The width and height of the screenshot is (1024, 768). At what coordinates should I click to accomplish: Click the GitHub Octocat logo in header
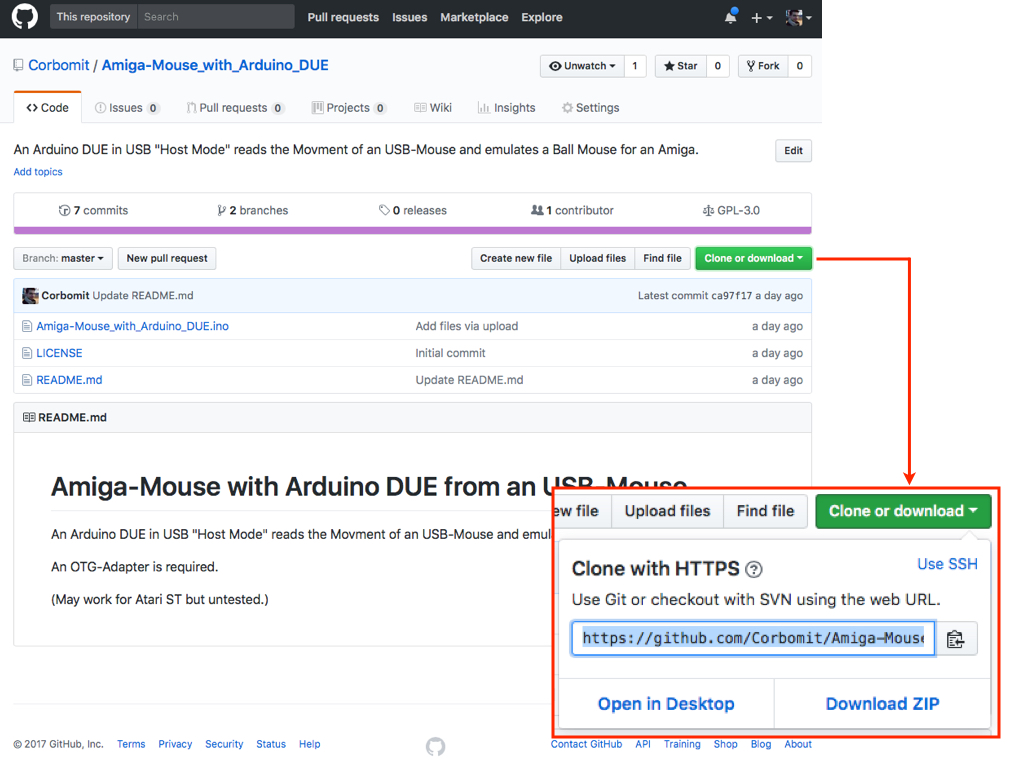(24, 17)
